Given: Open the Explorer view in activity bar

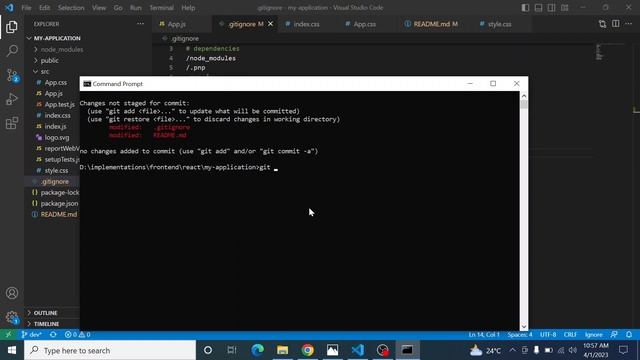Looking at the screenshot, I should tap(11, 27).
